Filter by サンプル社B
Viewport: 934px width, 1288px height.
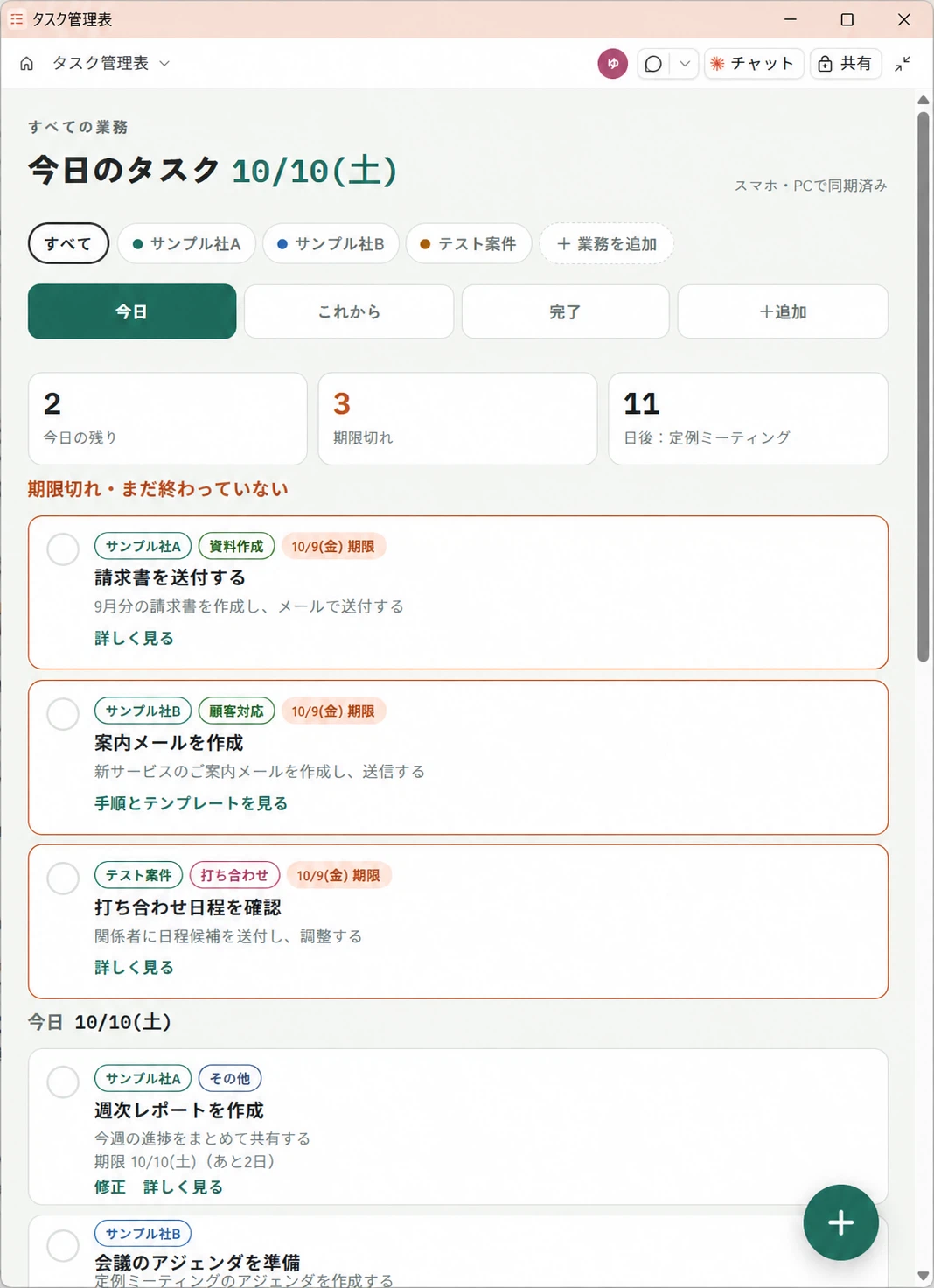coord(331,243)
